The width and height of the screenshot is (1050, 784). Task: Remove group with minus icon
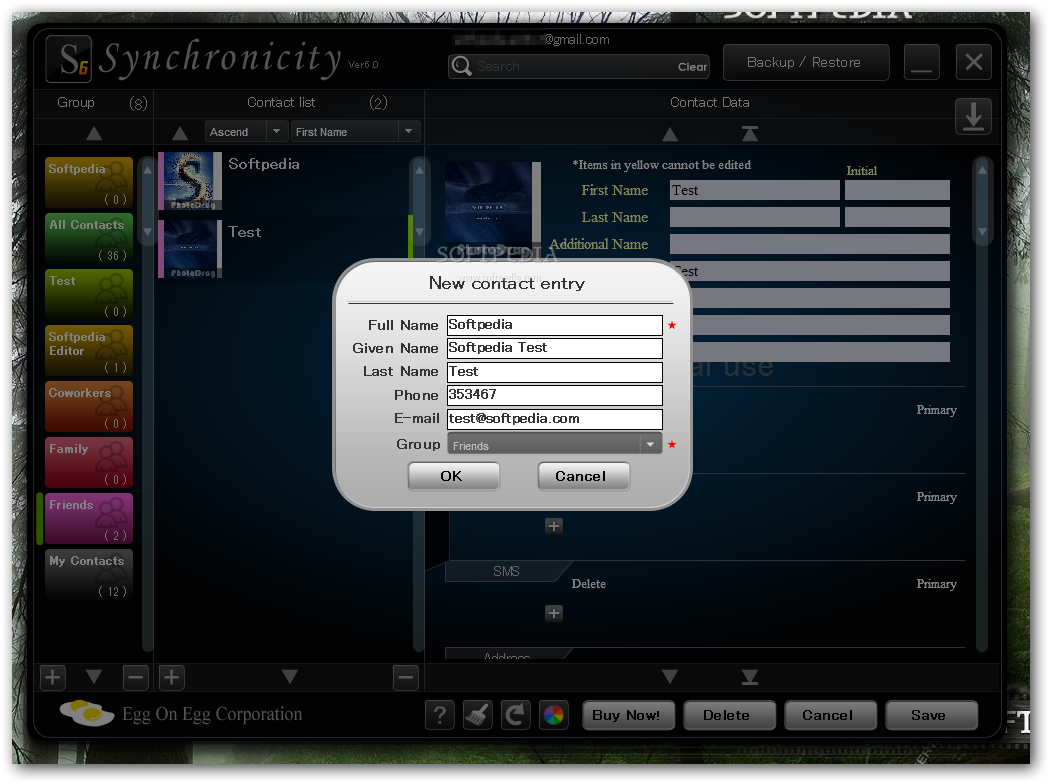[x=135, y=678]
